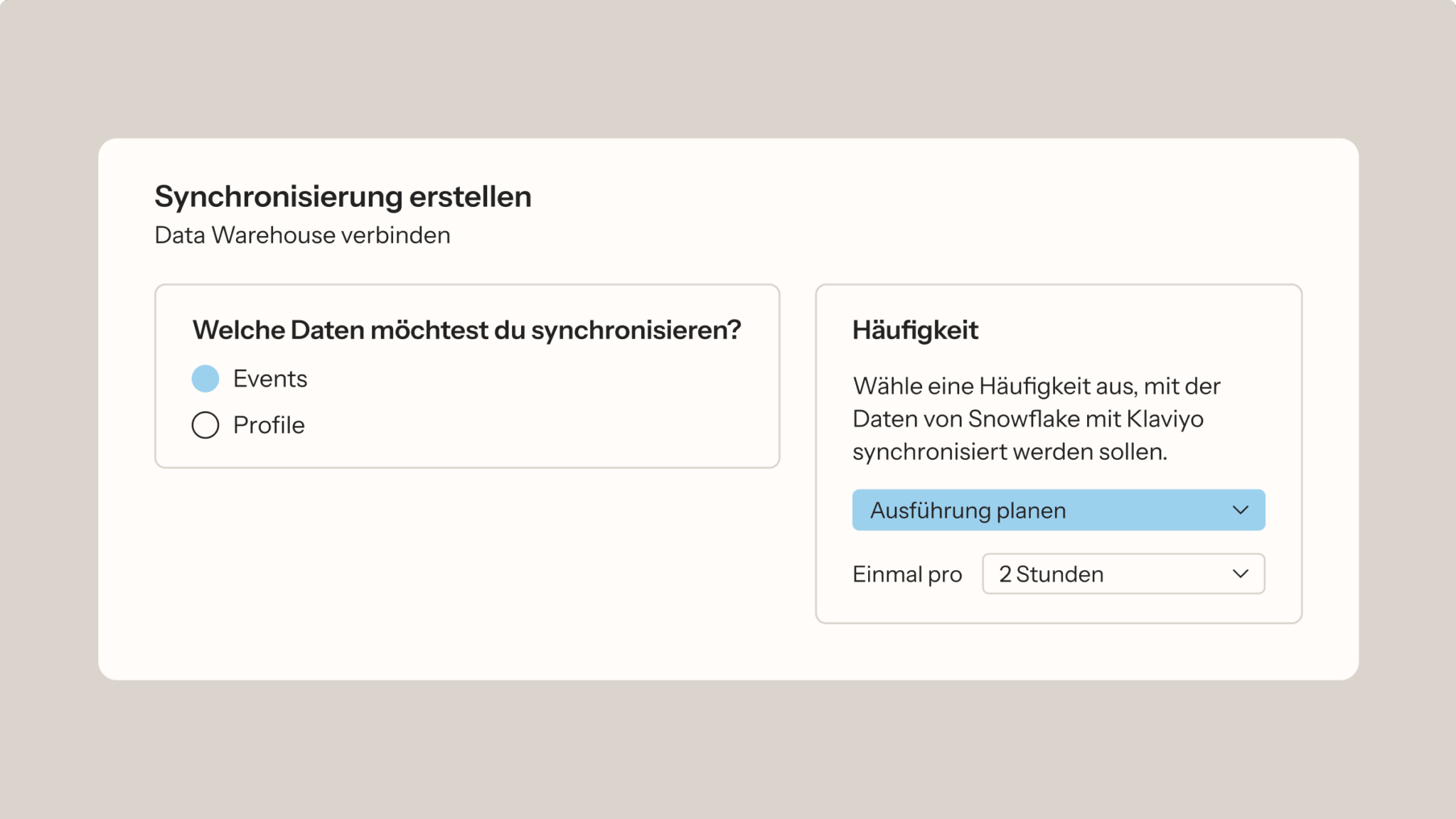Click the Welche Daten möchtest du synchronisieren question
Screen dimensions: 1456x819
tap(466, 330)
